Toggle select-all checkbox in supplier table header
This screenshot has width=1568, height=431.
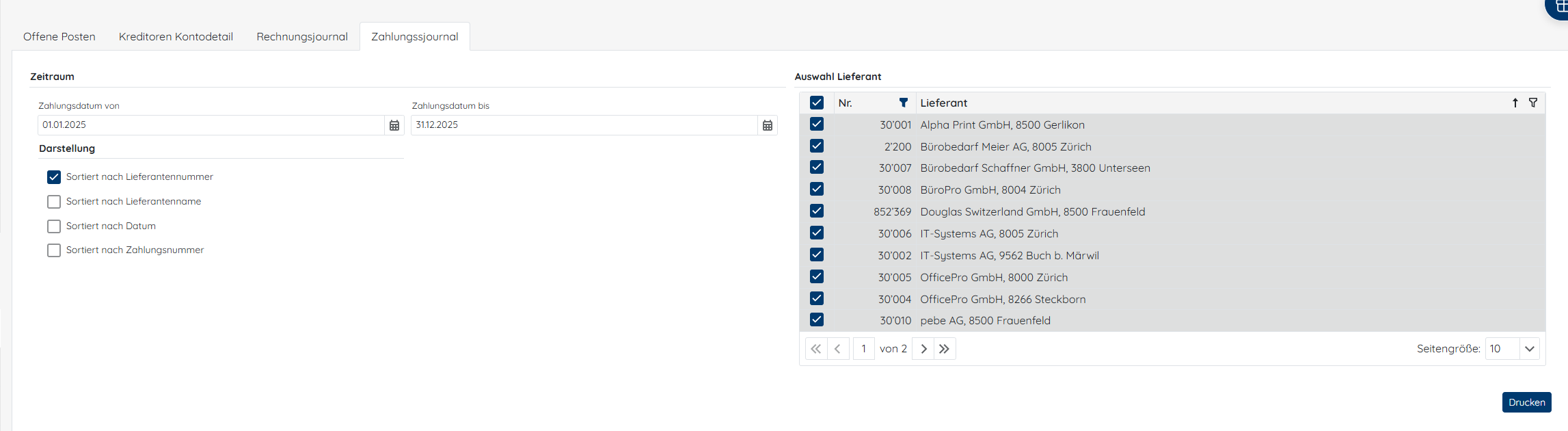coord(817,103)
